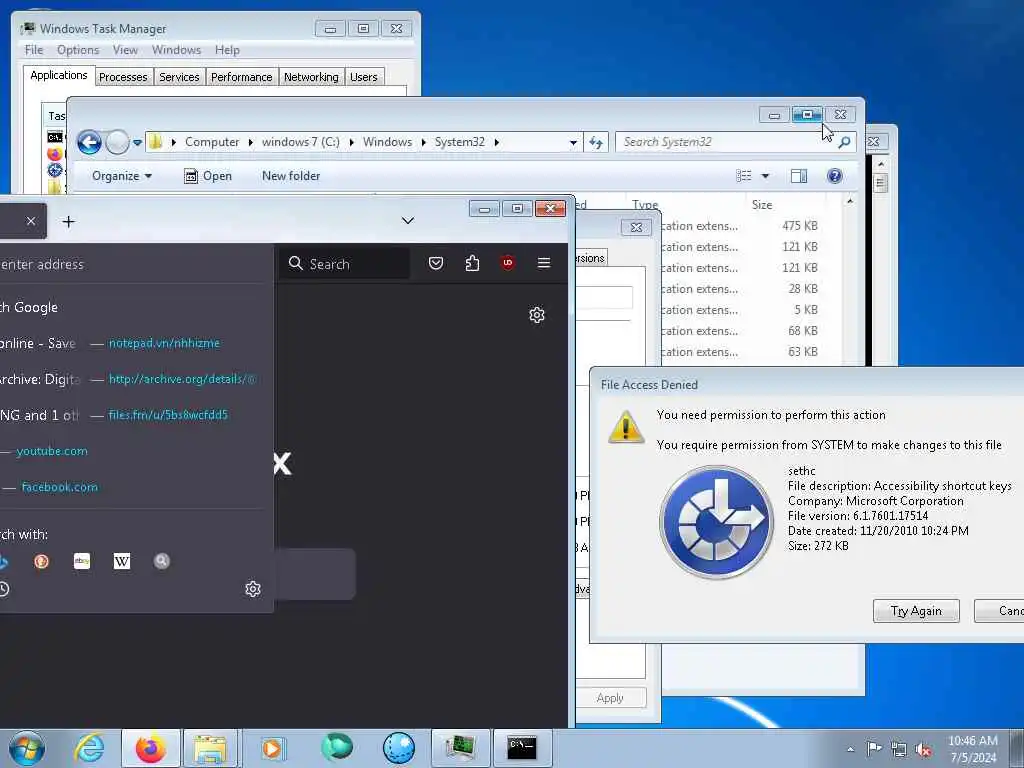Open new tab page settings gear

click(537, 315)
